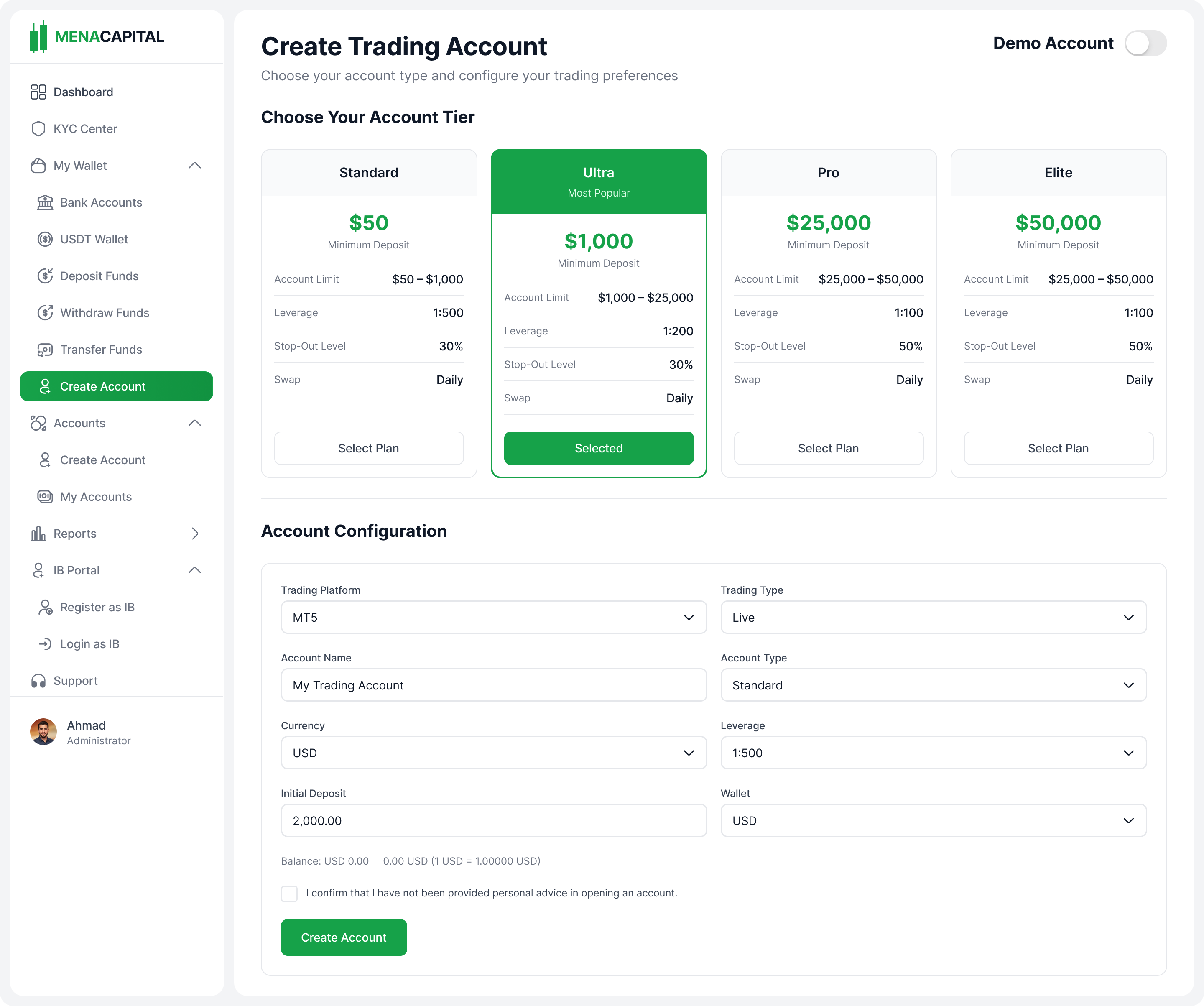Click the My Accounts icon
1204x1006 pixels.
[45, 497]
